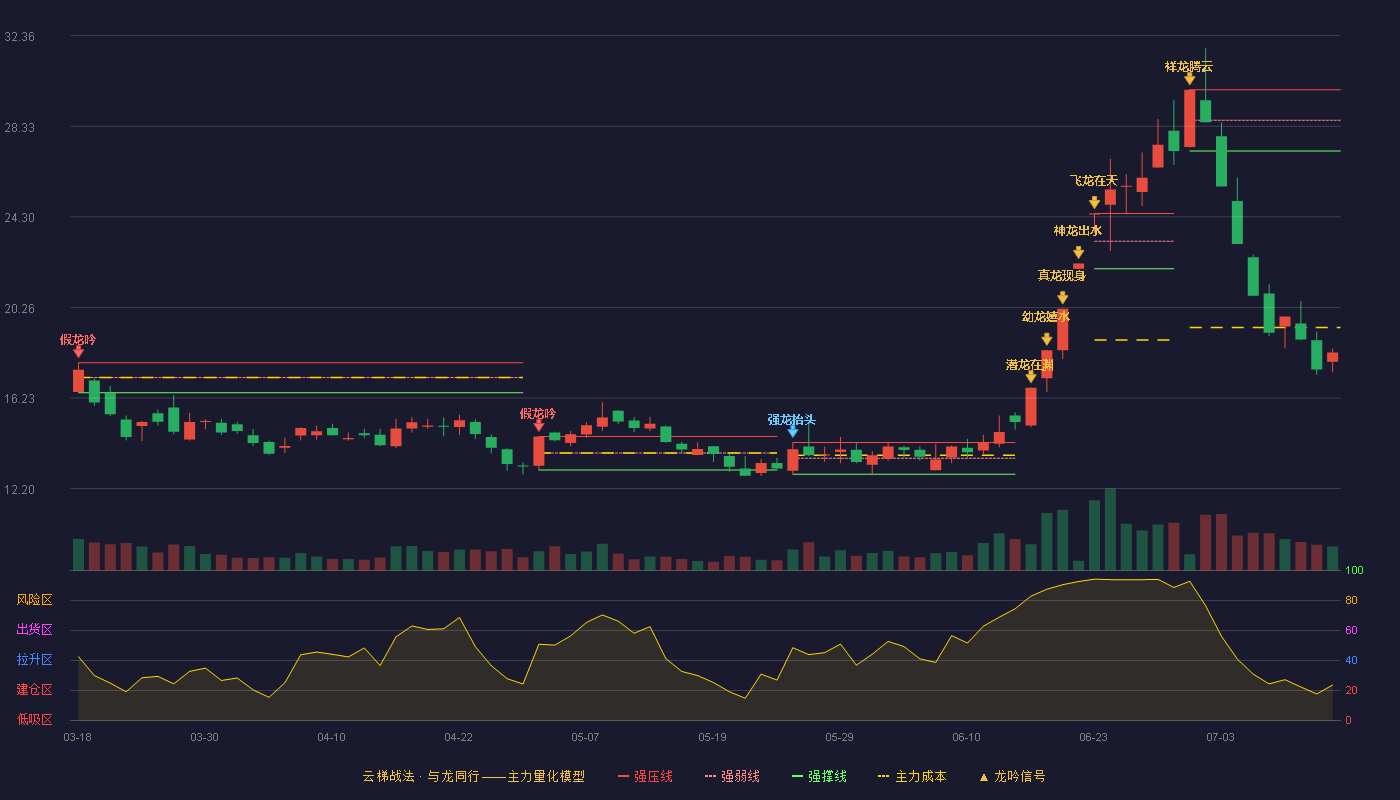Click the 07-03 date label
The height and width of the screenshot is (800, 1400).
[1220, 737]
